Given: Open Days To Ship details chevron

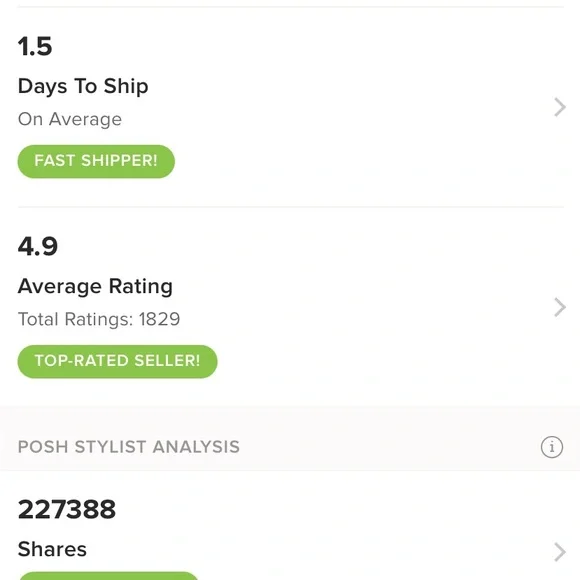Looking at the screenshot, I should coord(560,107).
